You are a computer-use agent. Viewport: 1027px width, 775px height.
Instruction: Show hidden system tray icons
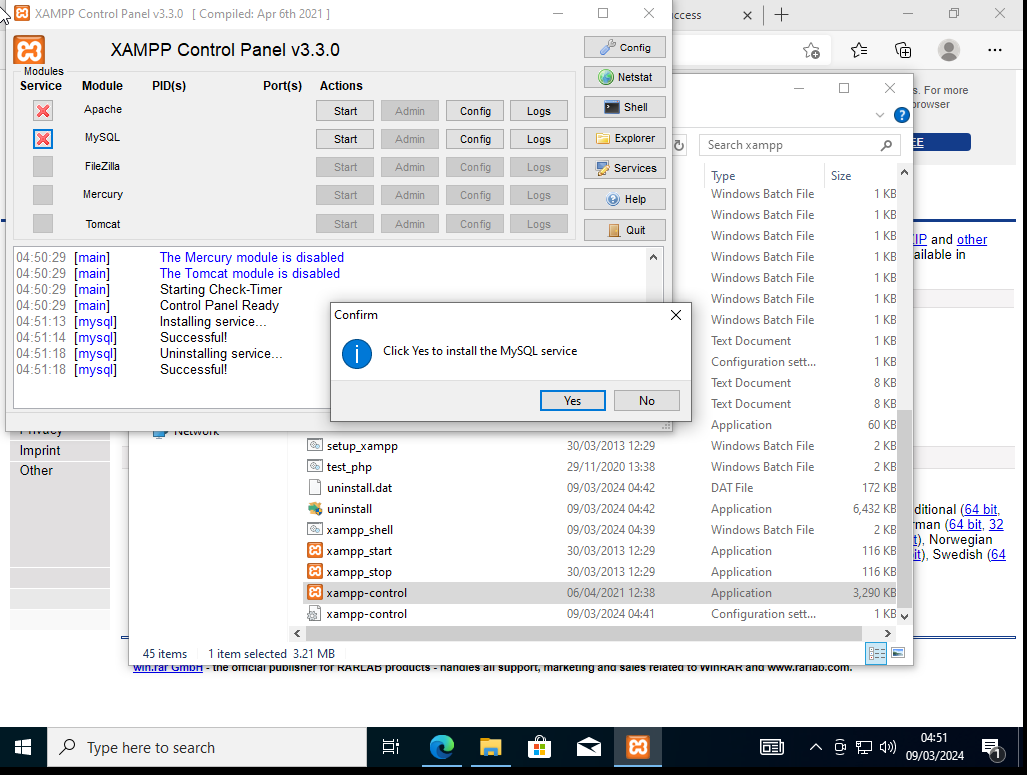point(815,747)
